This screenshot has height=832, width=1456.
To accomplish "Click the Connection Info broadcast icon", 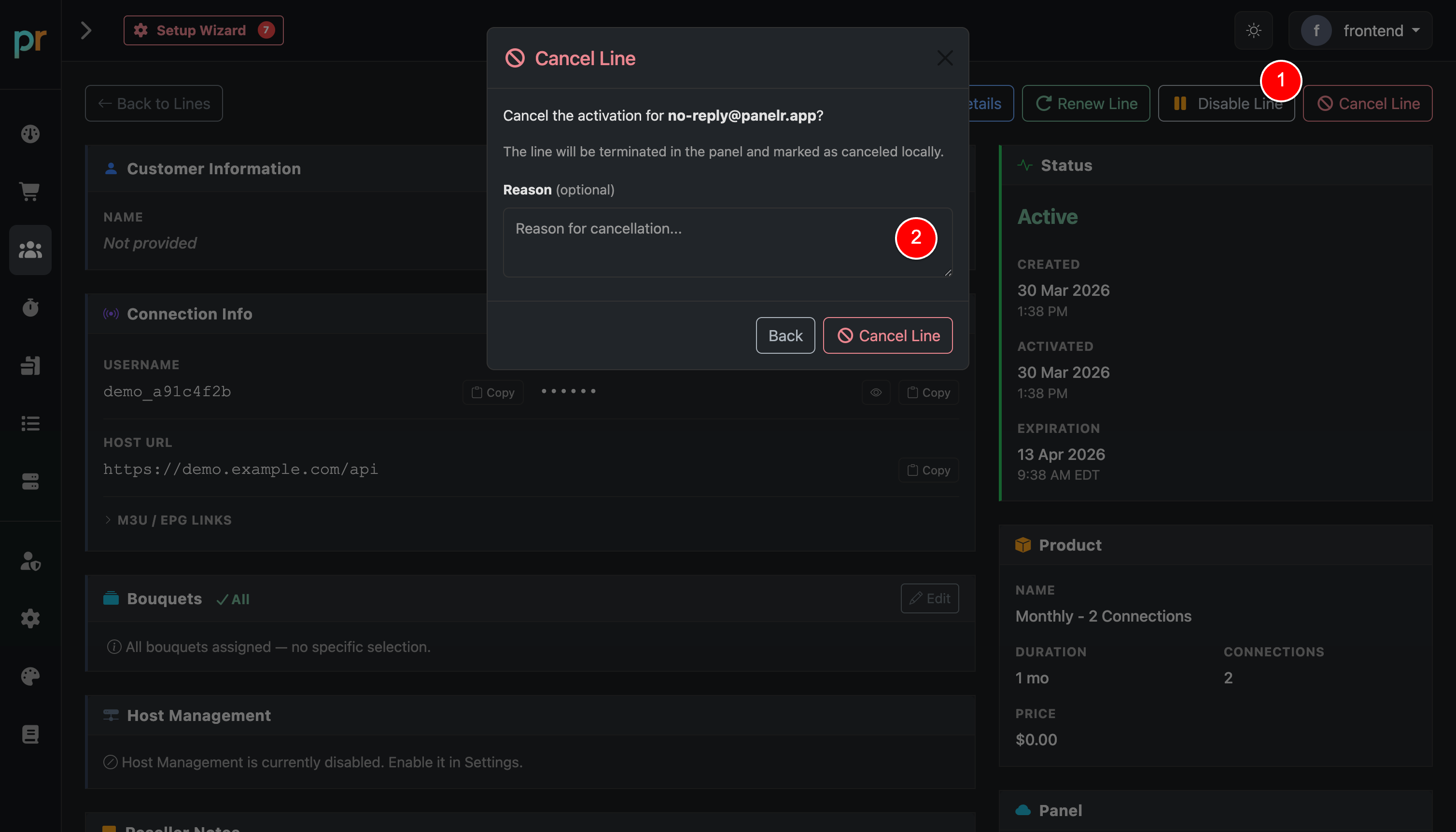I will [x=111, y=314].
